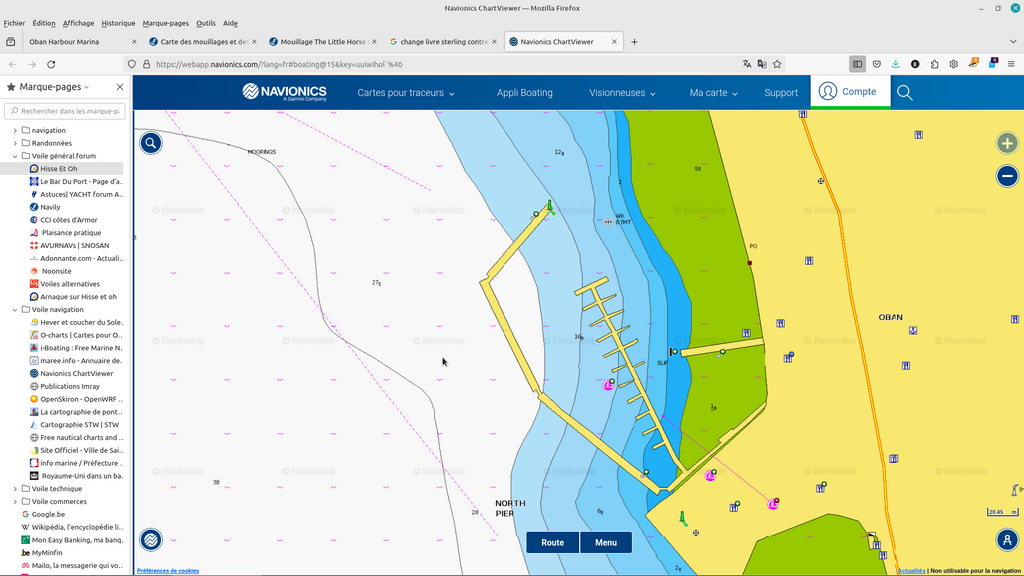Open the Support link
Viewport: 1024px width, 576px height.
781,93
